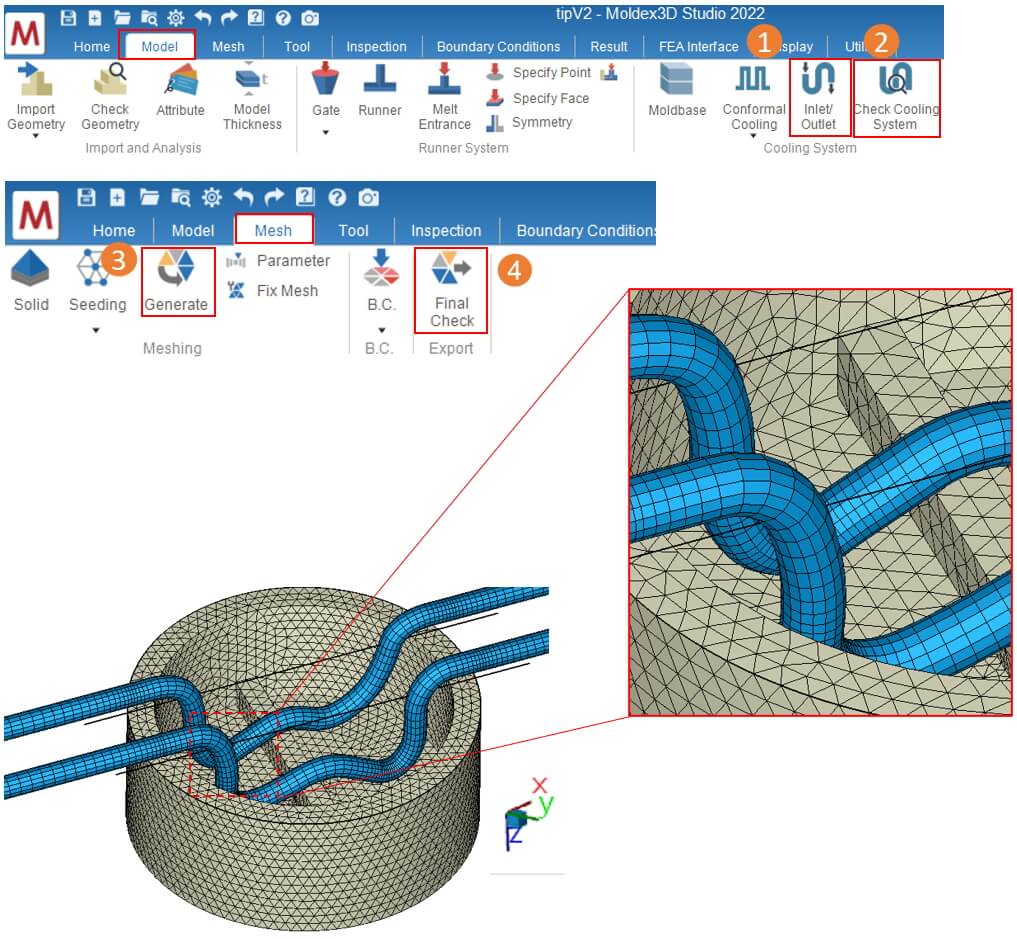Open the Inspection tab in tipV2 window

pos(376,47)
